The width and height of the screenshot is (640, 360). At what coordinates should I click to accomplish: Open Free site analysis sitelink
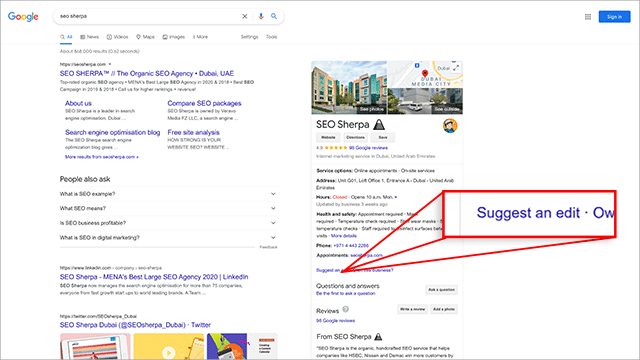193,132
